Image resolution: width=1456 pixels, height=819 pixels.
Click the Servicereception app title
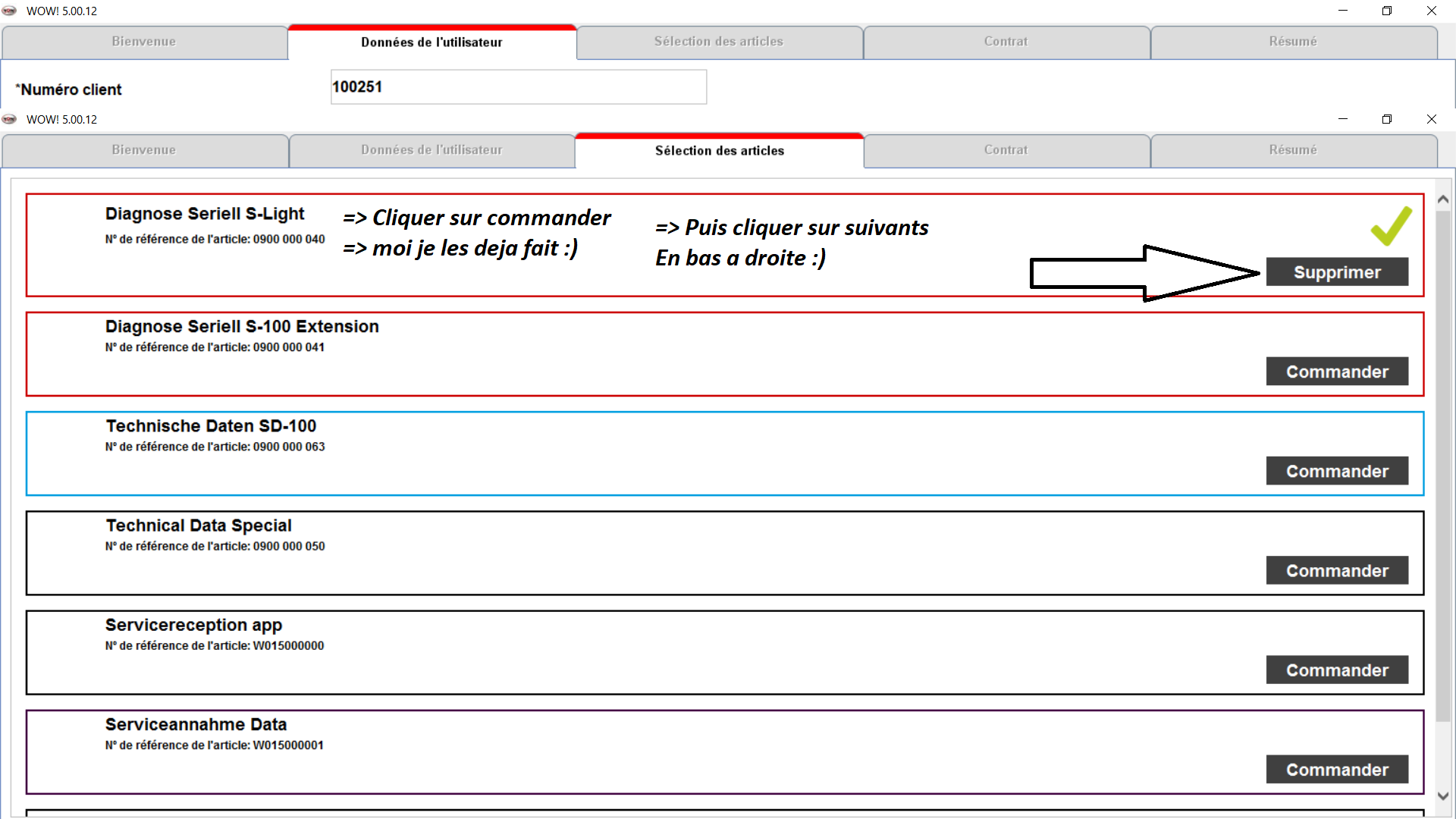193,625
